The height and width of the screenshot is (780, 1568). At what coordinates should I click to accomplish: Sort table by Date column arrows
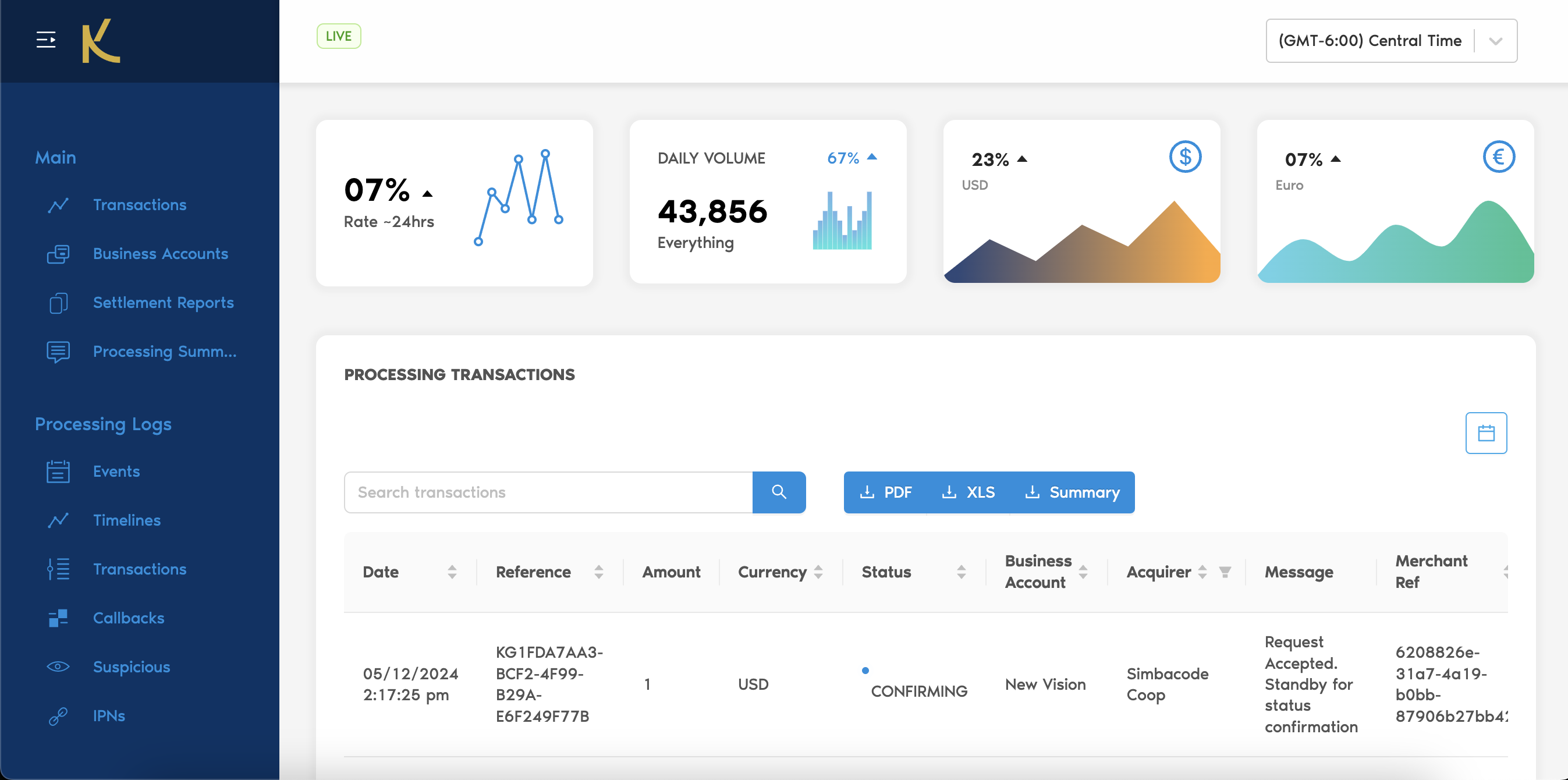452,572
